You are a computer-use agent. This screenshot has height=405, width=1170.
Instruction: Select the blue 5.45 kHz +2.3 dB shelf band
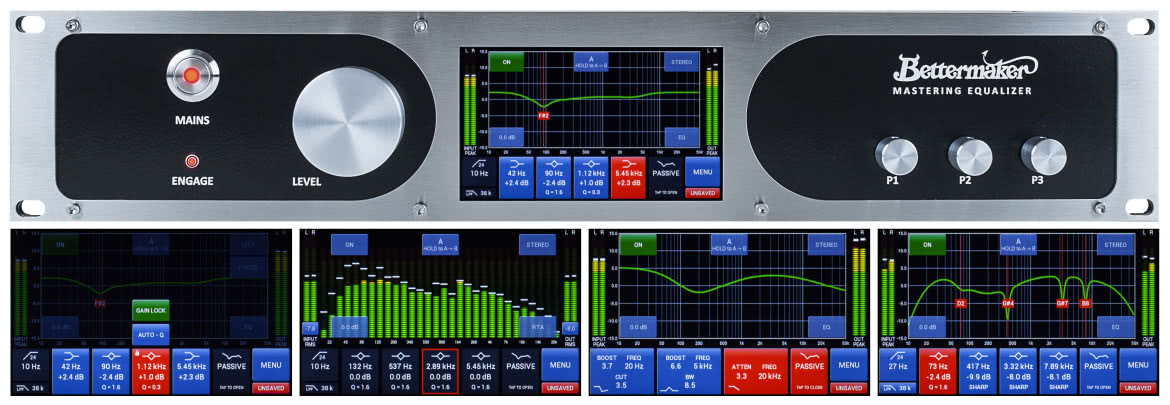tap(191, 371)
